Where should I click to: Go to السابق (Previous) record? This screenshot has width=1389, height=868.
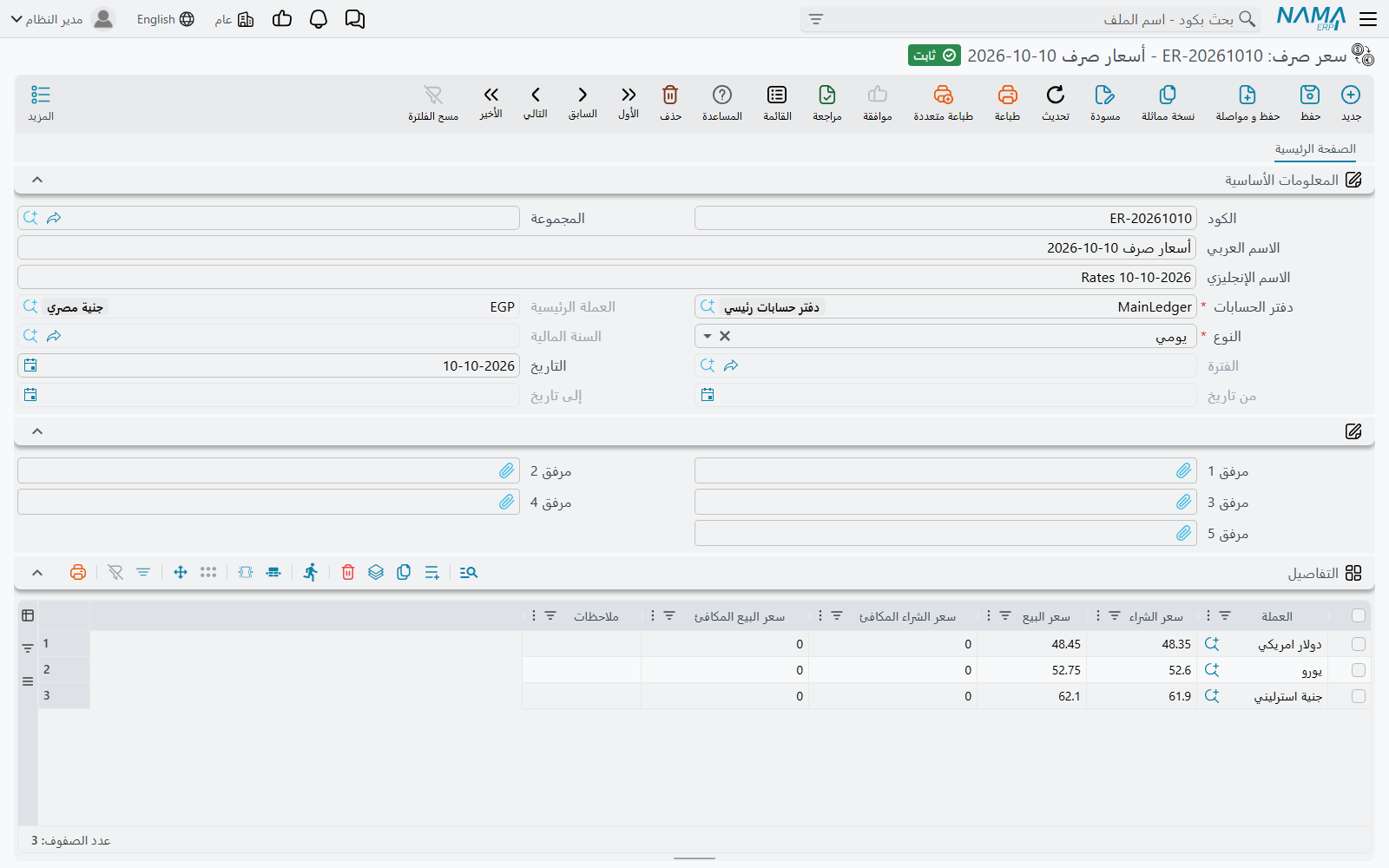[x=583, y=95]
